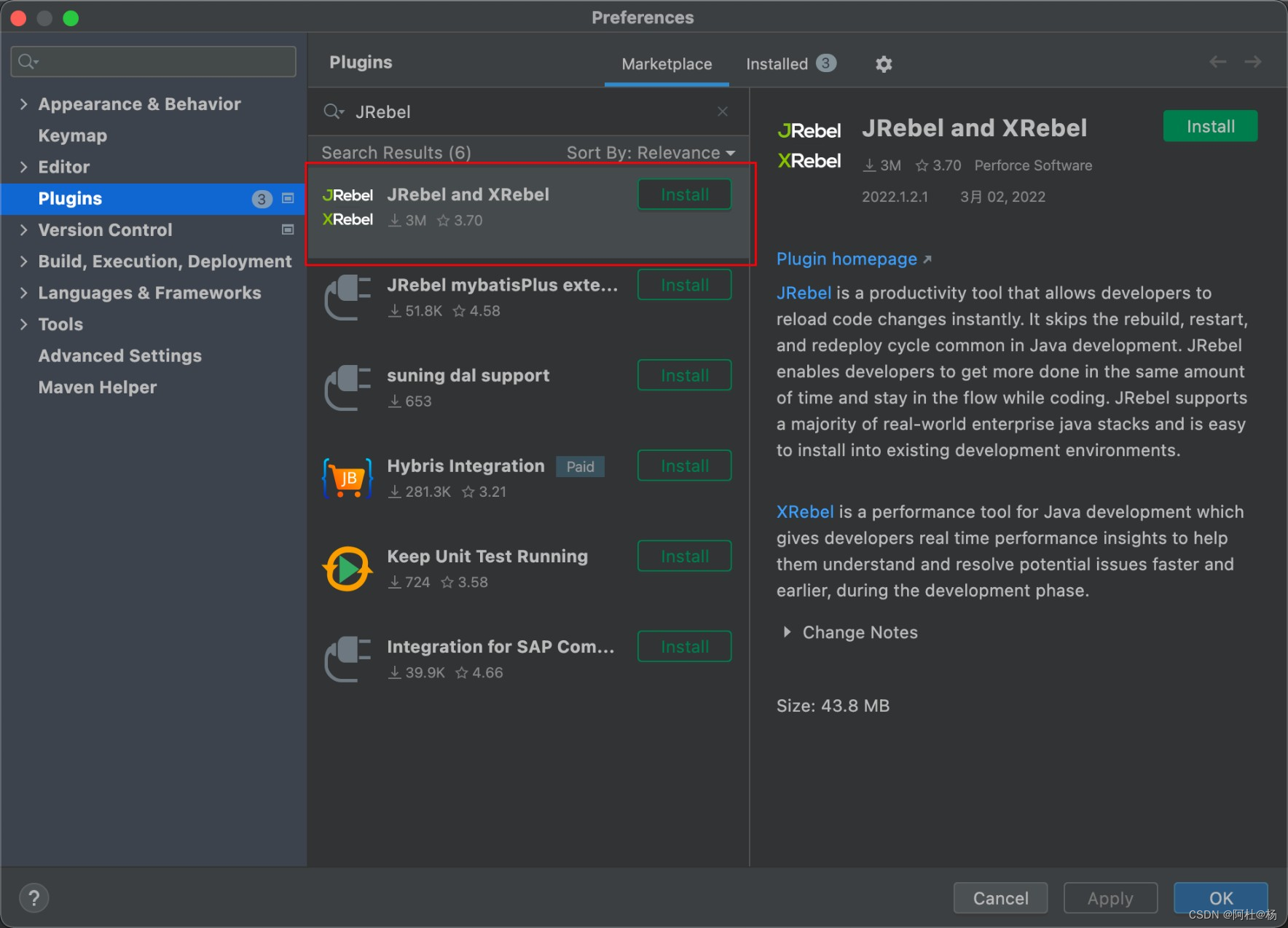Screen dimensions: 1288x928
Task: Click the Paid tag on Hybris Integration
Action: pos(581,466)
